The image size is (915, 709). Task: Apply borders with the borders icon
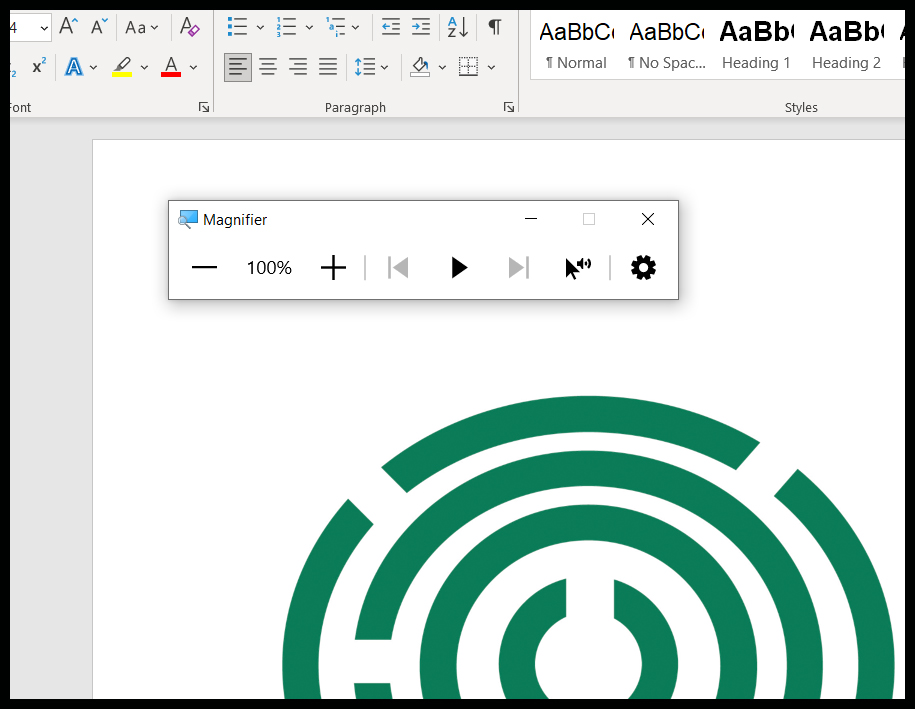point(468,67)
